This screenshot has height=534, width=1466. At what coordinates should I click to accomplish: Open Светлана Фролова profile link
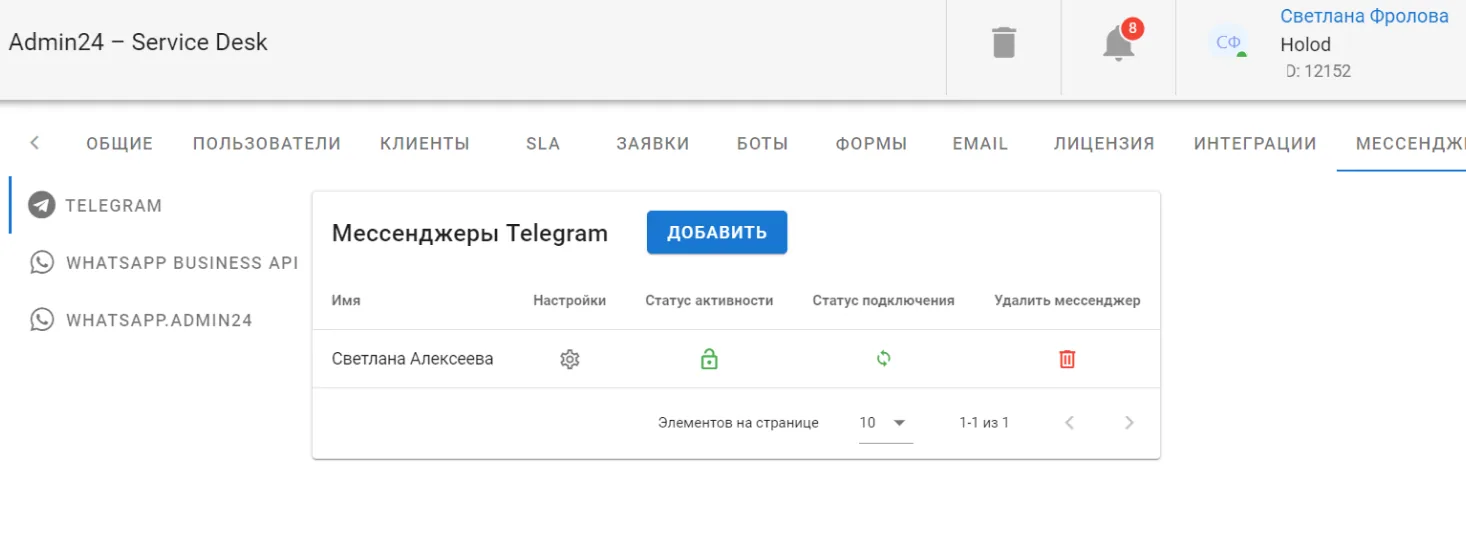point(1364,16)
